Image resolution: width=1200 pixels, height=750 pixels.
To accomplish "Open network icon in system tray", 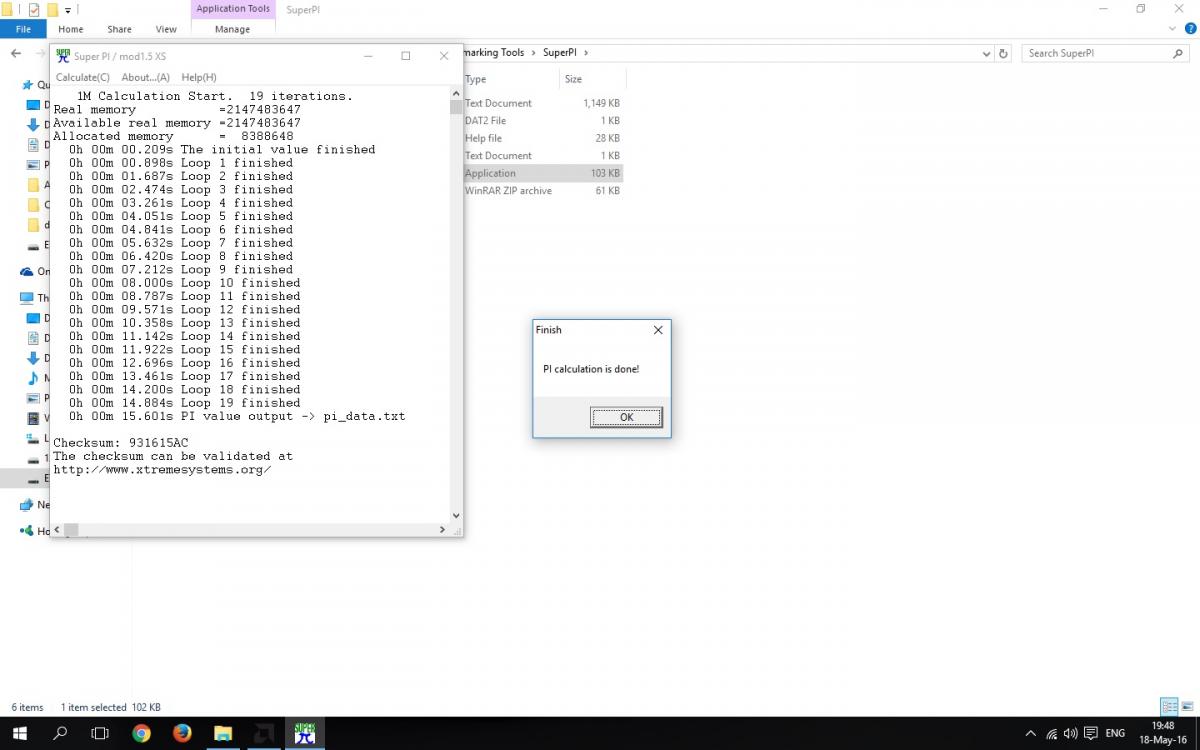I will point(1051,733).
